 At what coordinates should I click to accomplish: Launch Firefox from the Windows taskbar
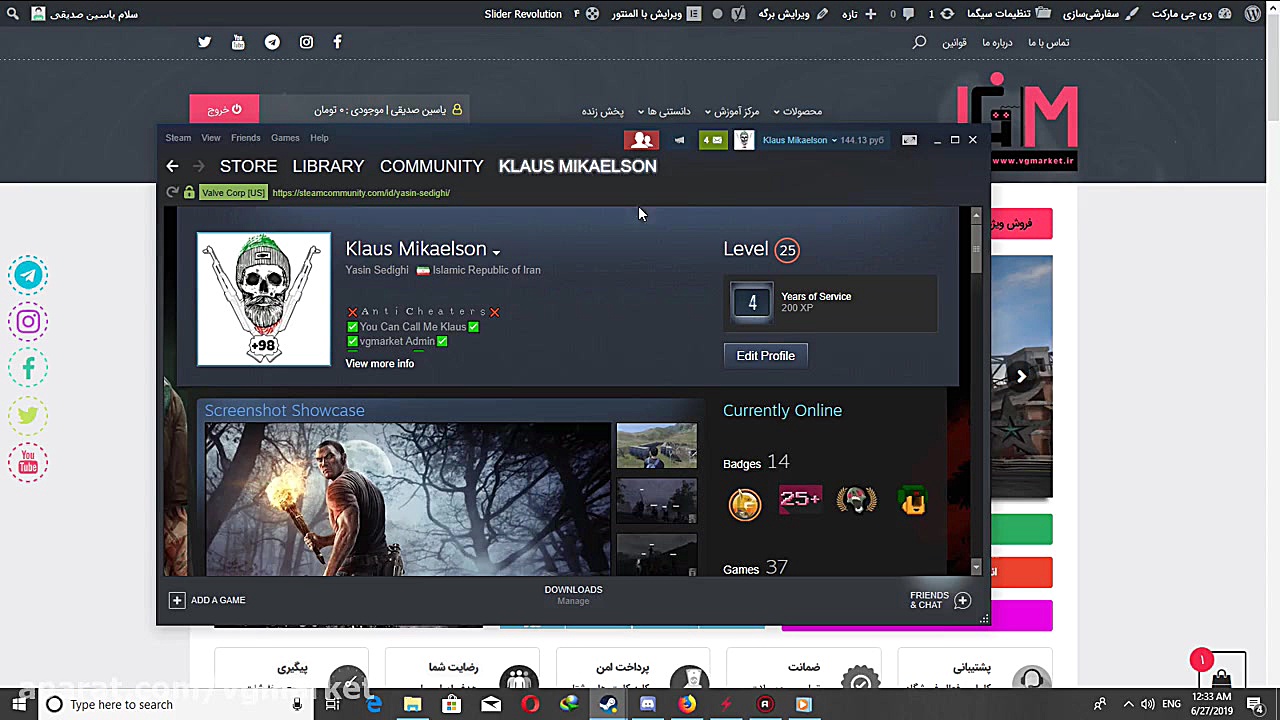pyautogui.click(x=687, y=704)
